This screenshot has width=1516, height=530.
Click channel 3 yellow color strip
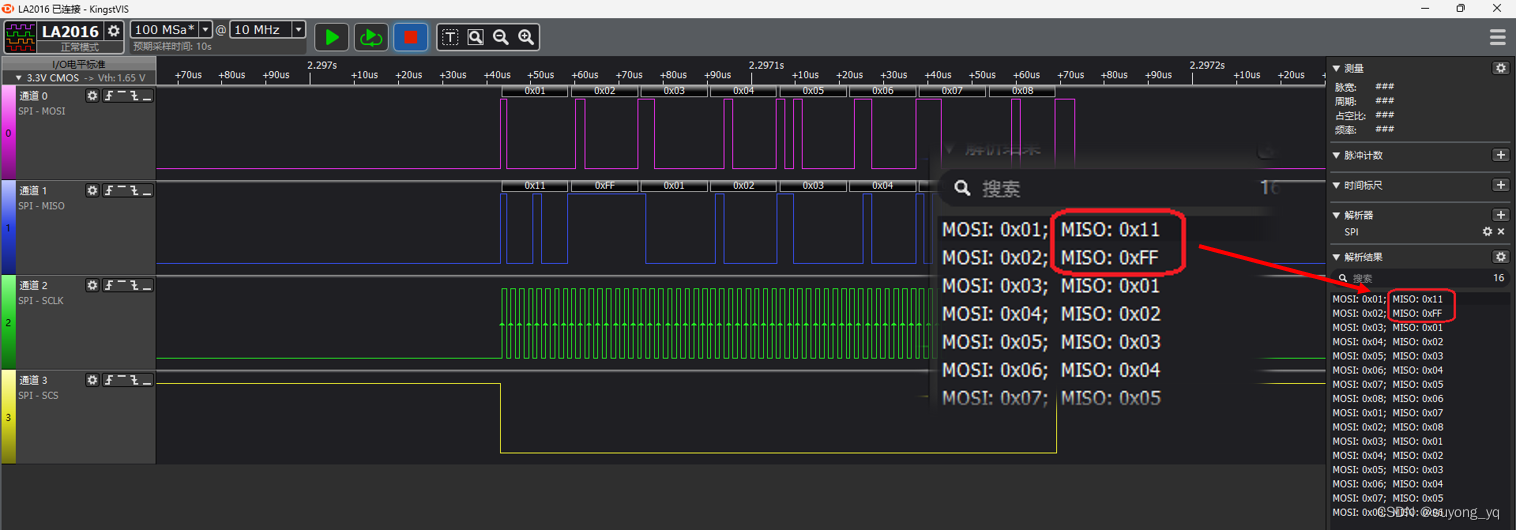pyautogui.click(x=8, y=417)
